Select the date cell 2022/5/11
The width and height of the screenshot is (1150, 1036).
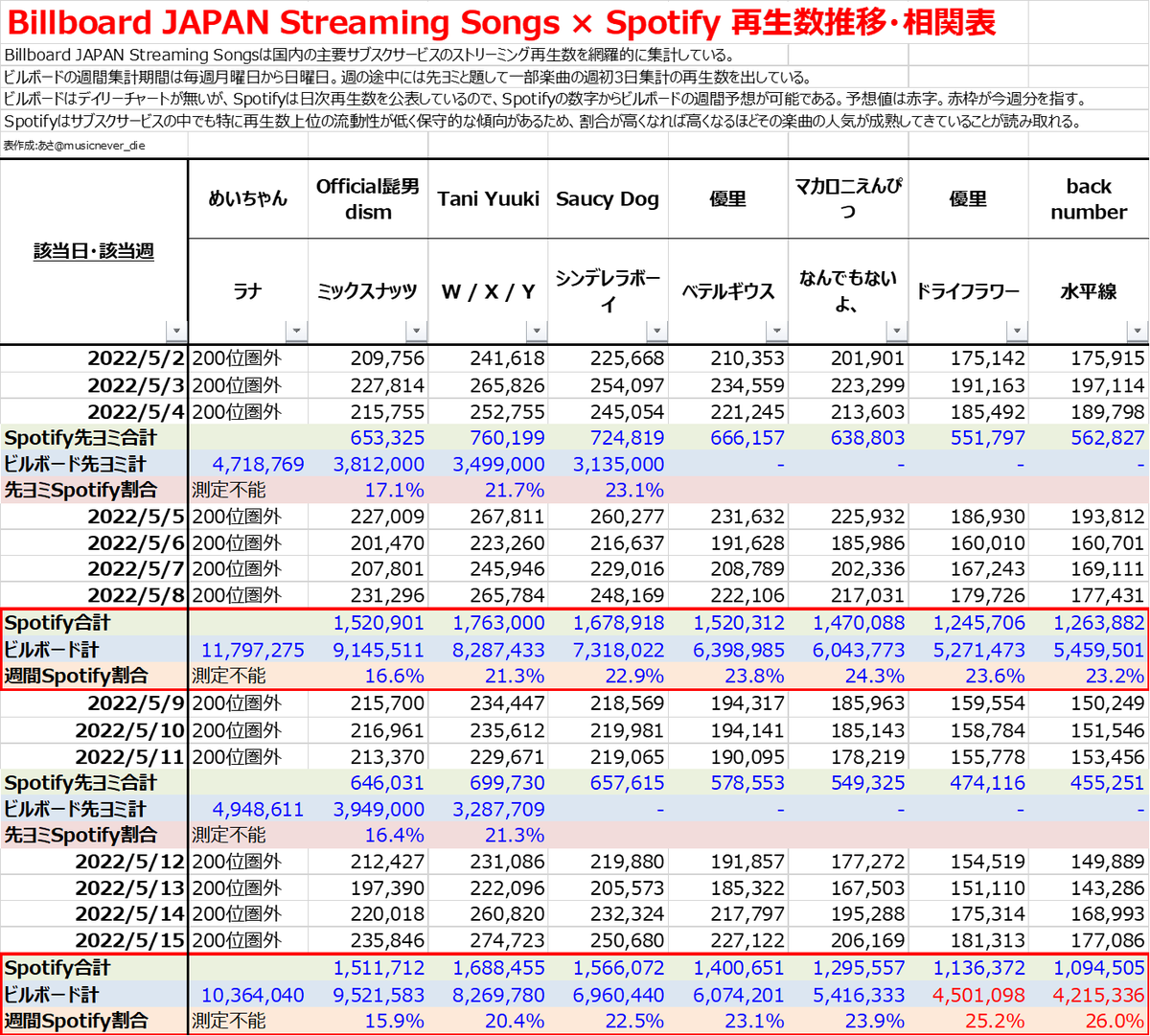94,756
